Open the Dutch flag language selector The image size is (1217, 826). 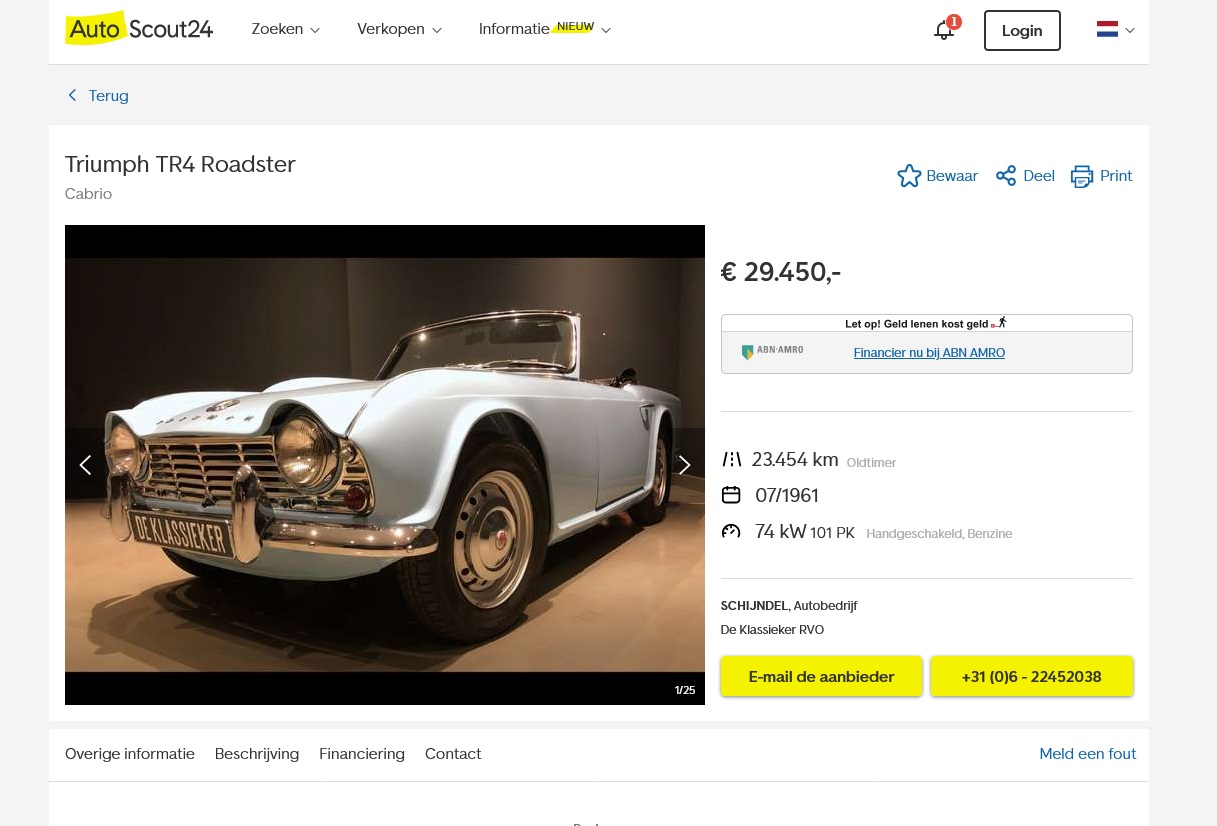point(1115,30)
